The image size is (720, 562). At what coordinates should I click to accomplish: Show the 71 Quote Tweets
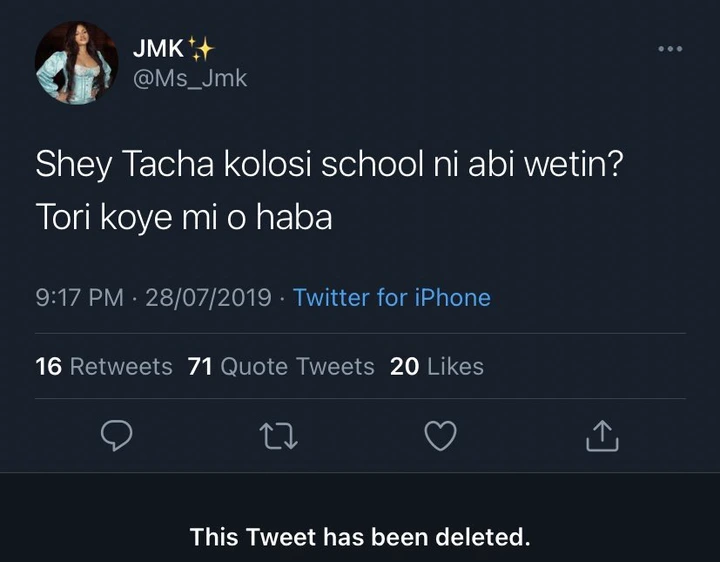[x=281, y=367]
